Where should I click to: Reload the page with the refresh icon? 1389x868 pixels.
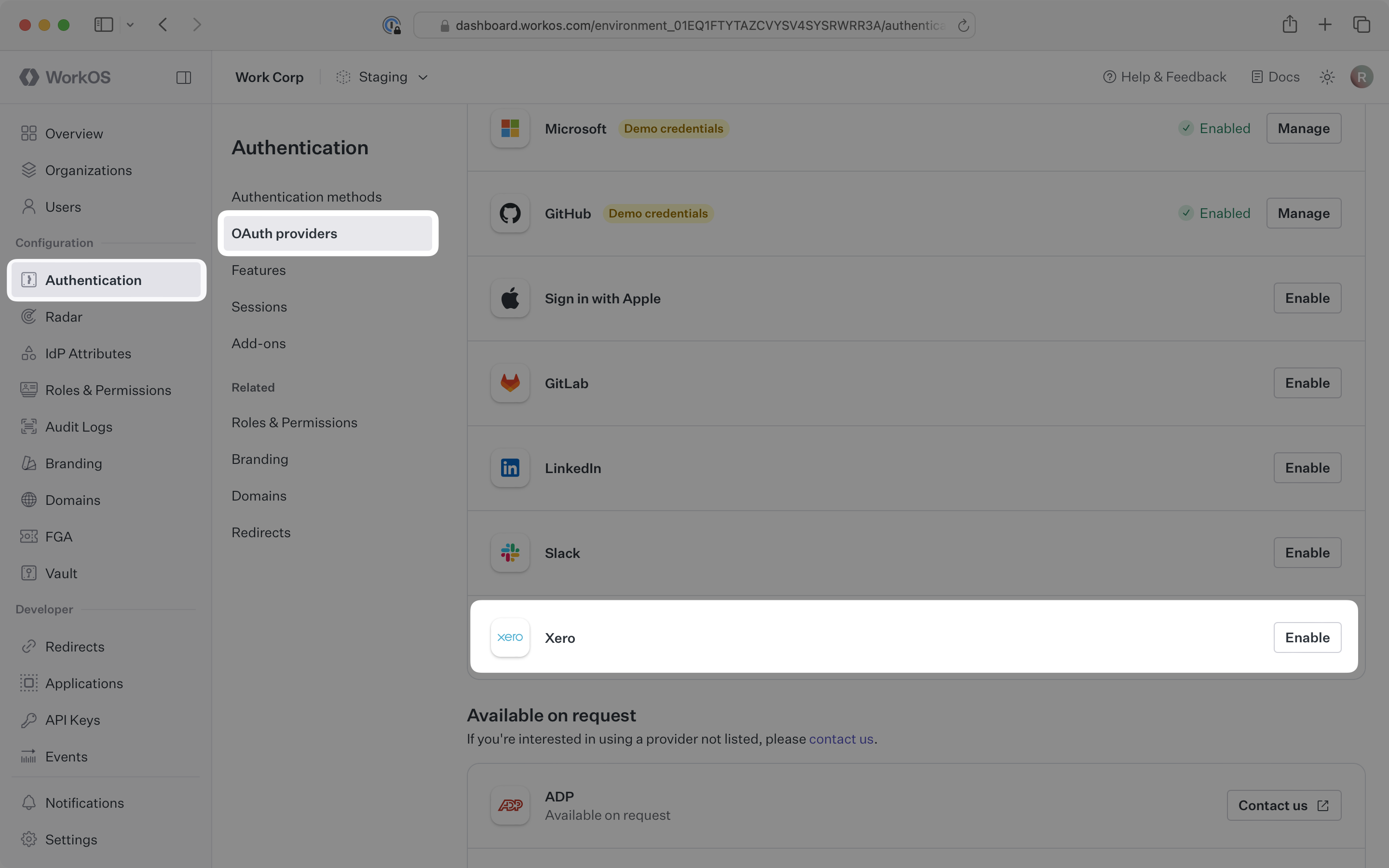click(963, 25)
